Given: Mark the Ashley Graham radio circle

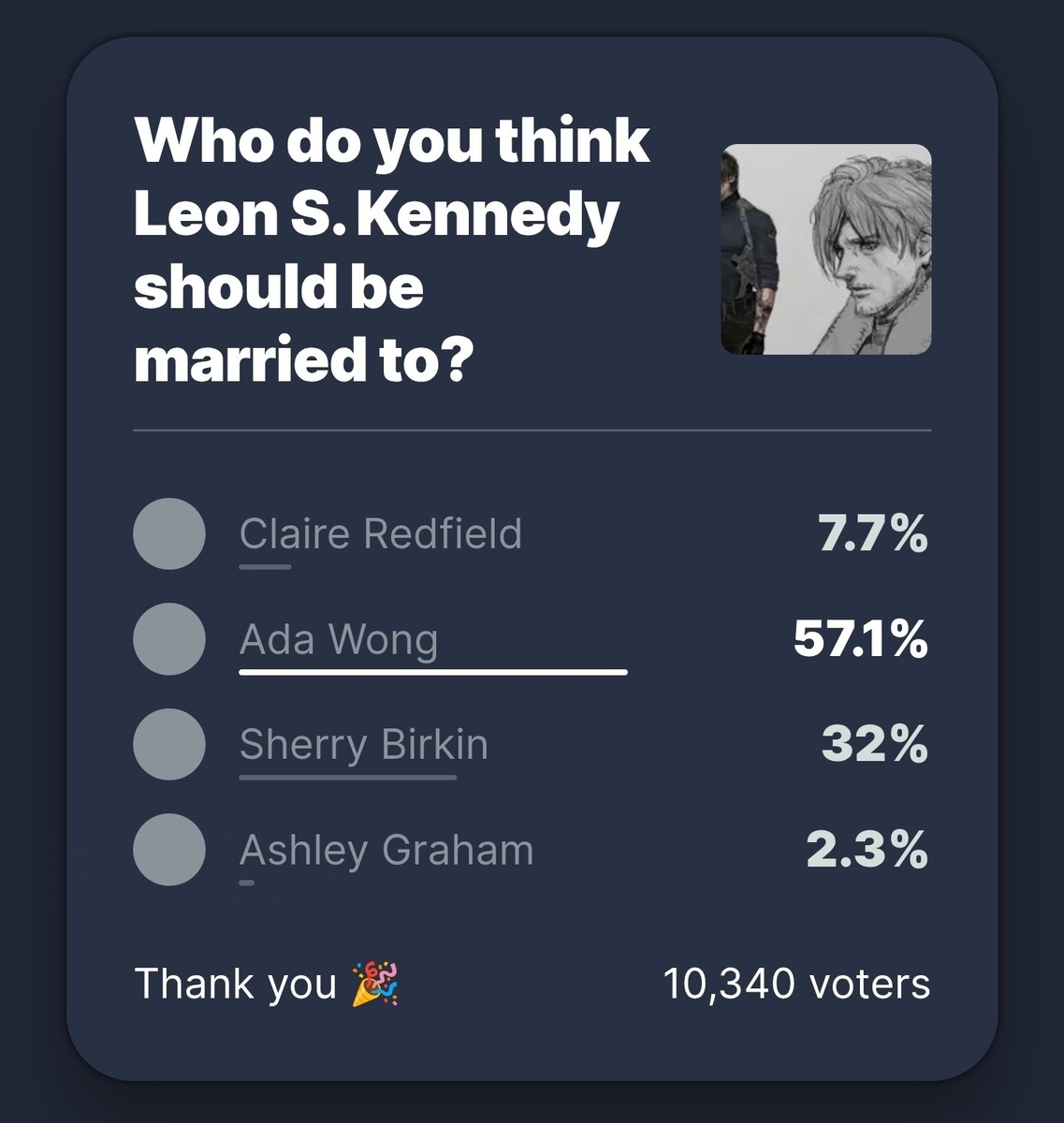Looking at the screenshot, I should tap(169, 850).
